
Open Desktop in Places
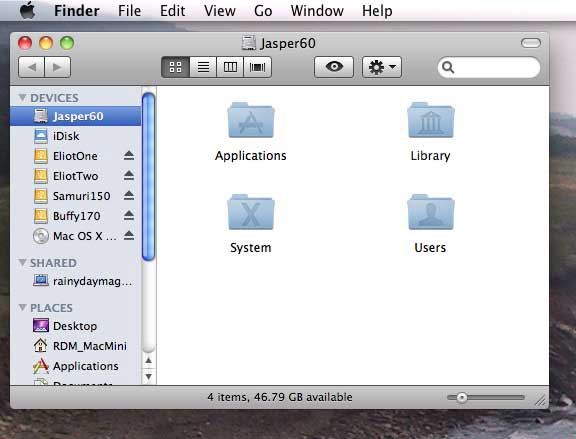[76, 326]
